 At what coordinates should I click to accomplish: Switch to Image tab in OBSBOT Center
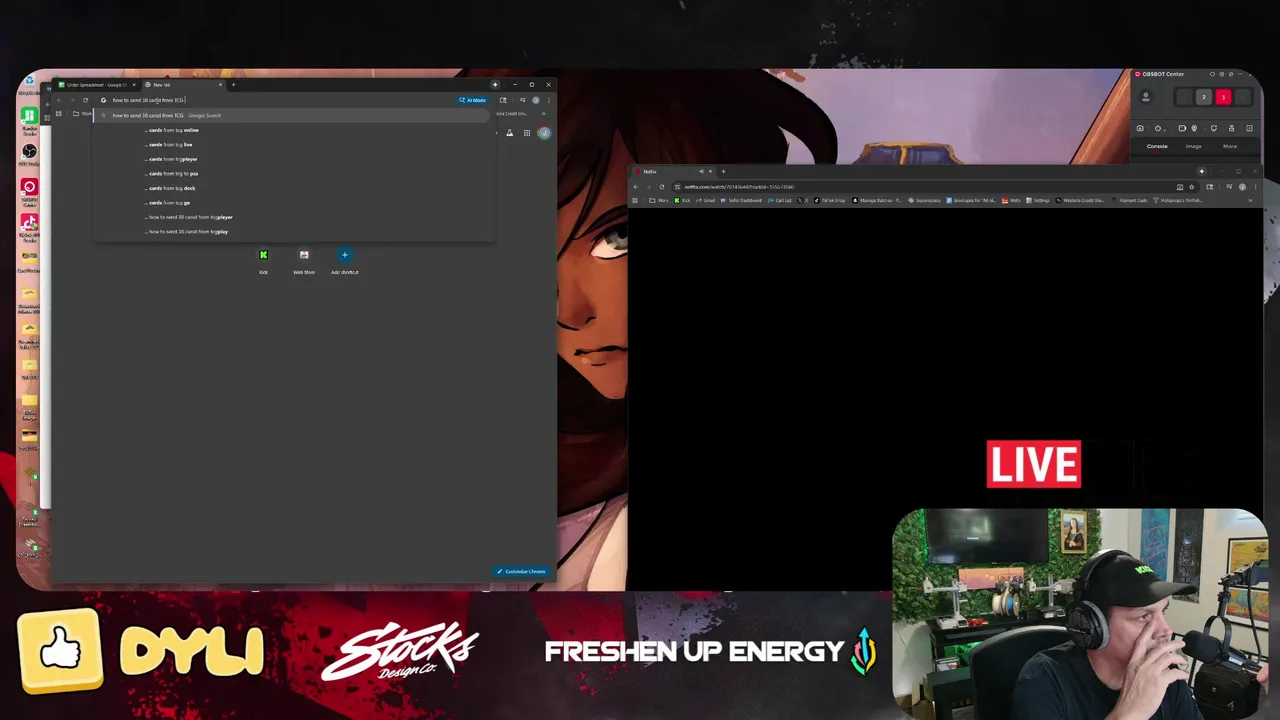click(1194, 146)
